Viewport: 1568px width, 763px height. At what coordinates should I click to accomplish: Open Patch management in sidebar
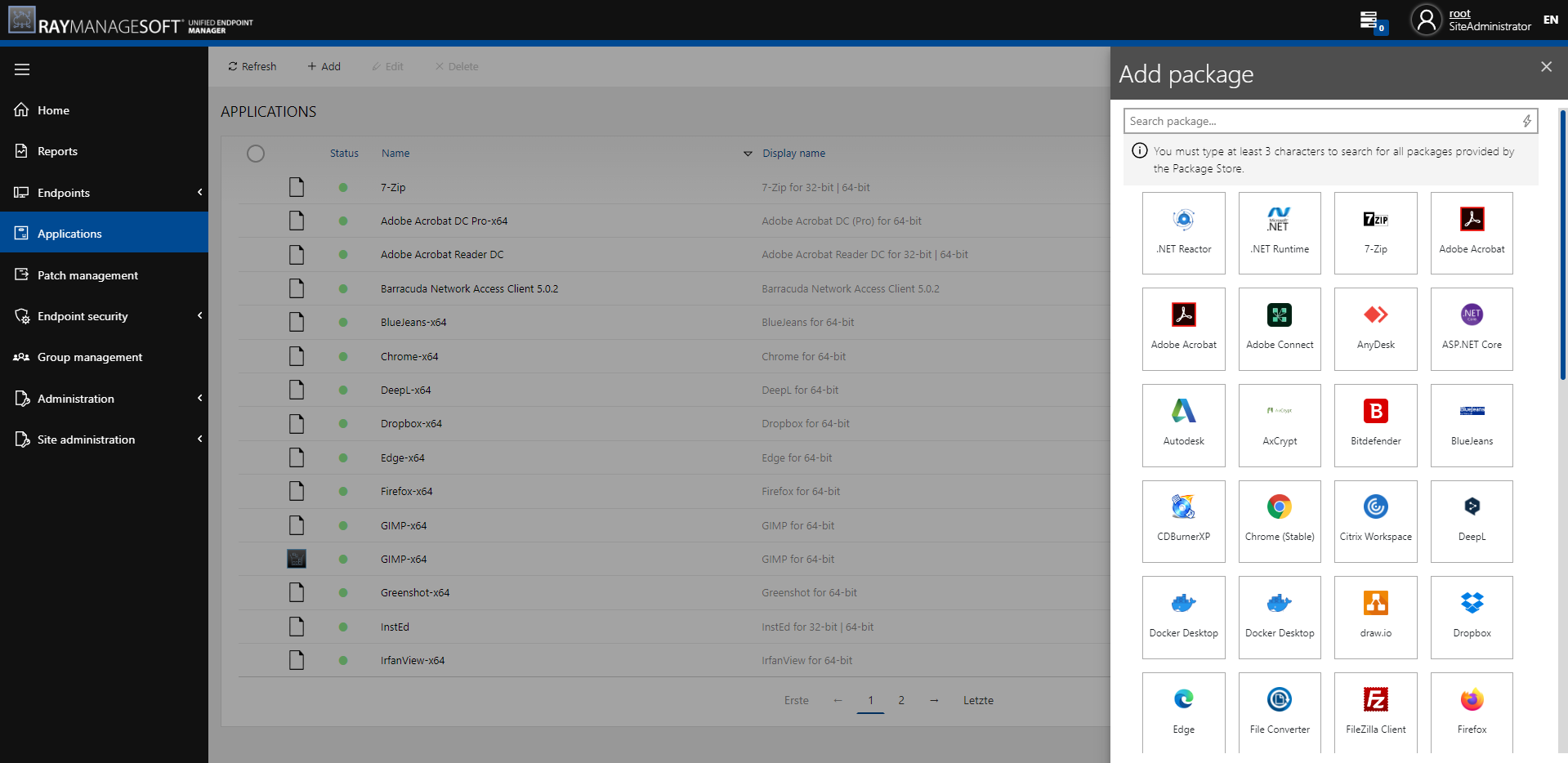click(104, 274)
